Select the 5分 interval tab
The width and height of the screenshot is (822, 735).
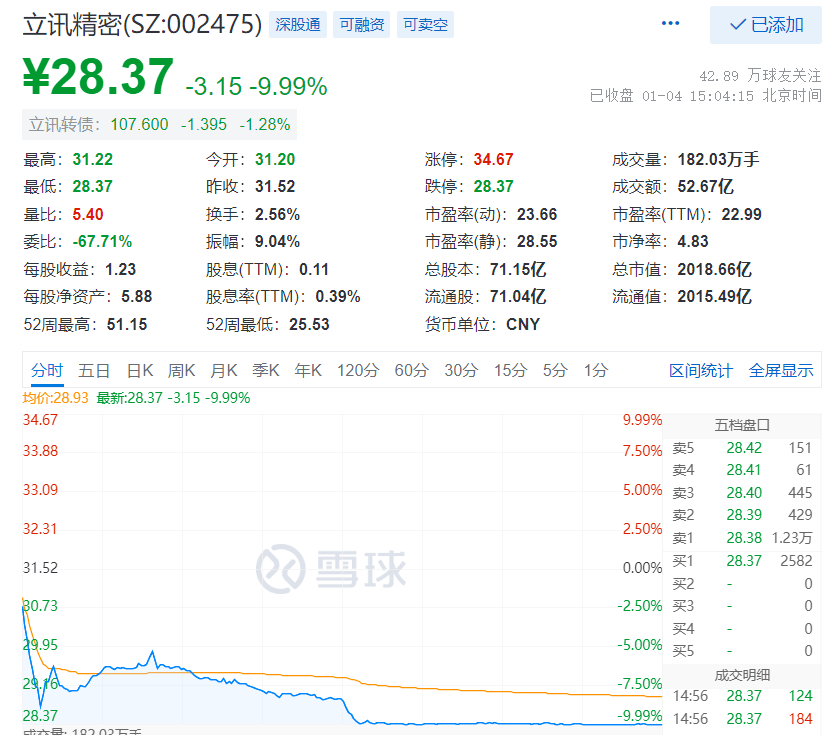[555, 370]
